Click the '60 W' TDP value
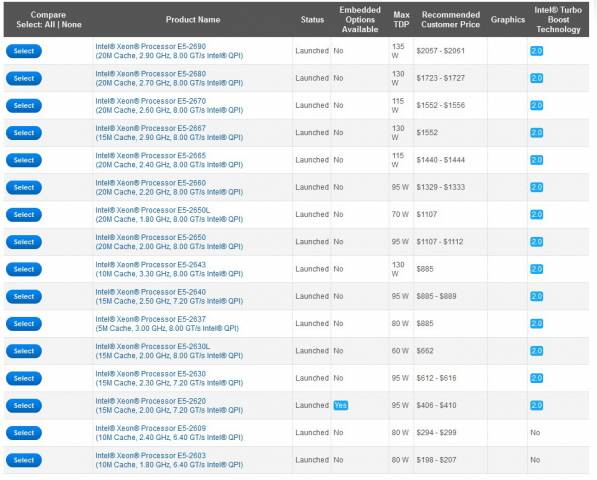Image resolution: width=597 pixels, height=480 pixels. [400, 351]
